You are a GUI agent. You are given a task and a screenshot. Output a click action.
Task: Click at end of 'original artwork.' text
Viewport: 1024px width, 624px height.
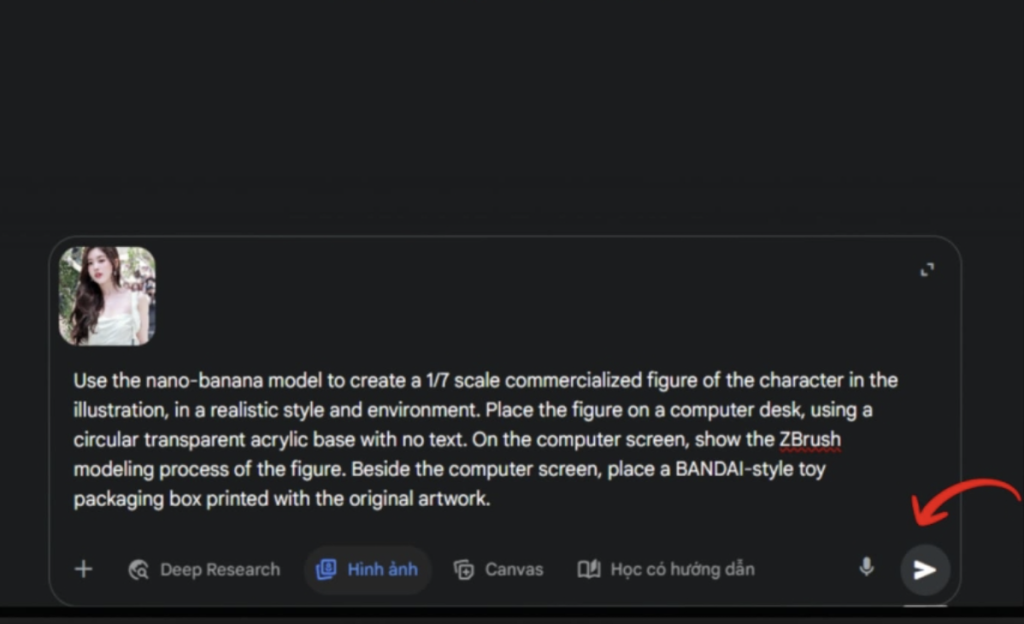point(490,499)
